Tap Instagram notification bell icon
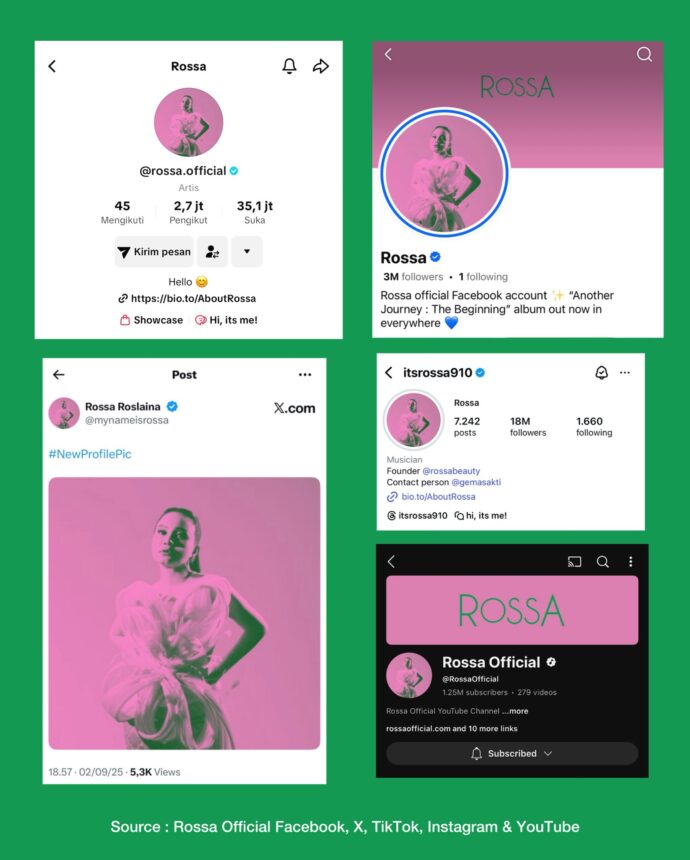This screenshot has width=690, height=860. (602, 373)
